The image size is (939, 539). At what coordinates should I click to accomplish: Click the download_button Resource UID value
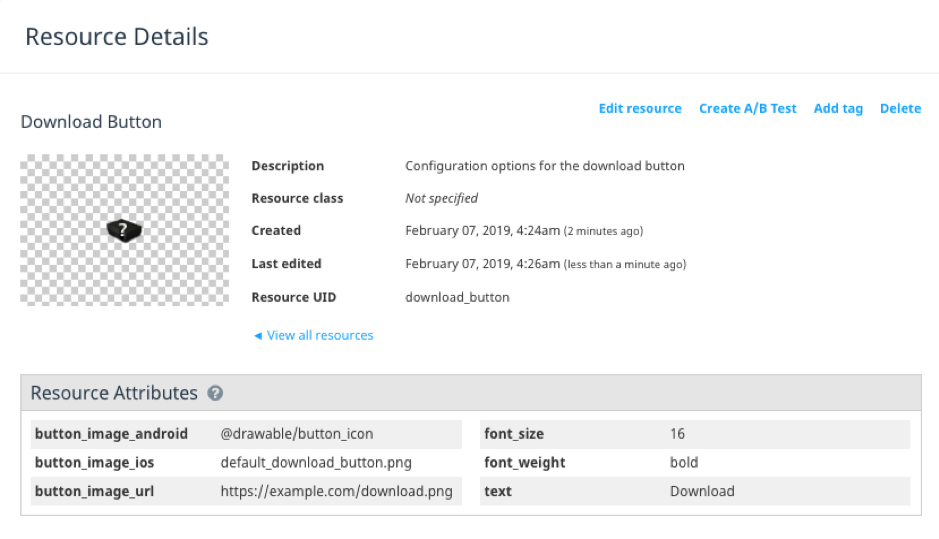457,297
